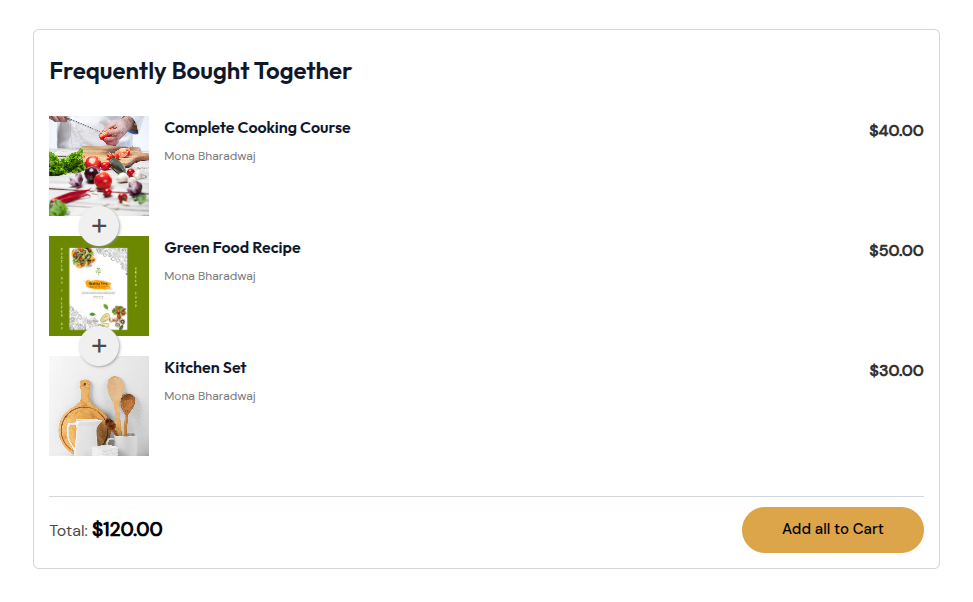Click the Total: label
Screen dimensions: 973x602
click(68, 531)
